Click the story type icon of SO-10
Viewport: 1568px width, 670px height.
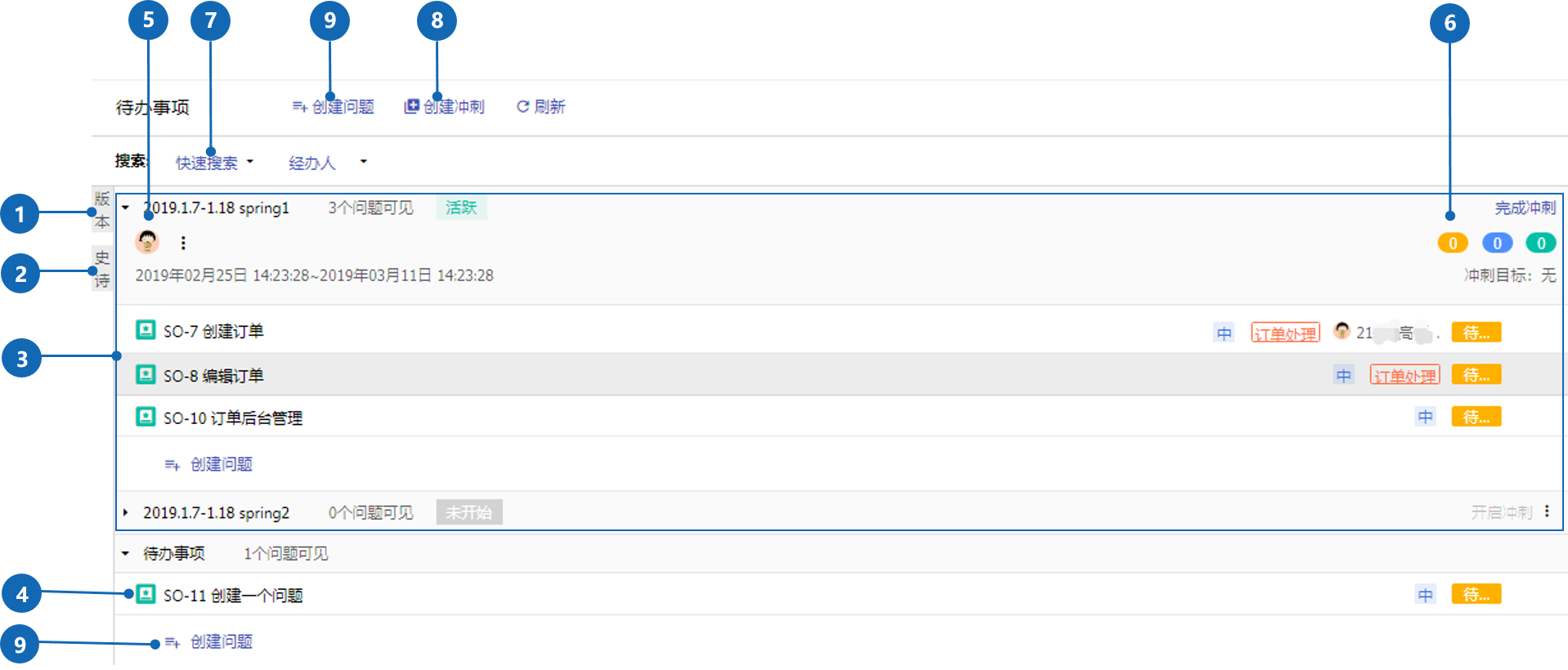point(146,417)
